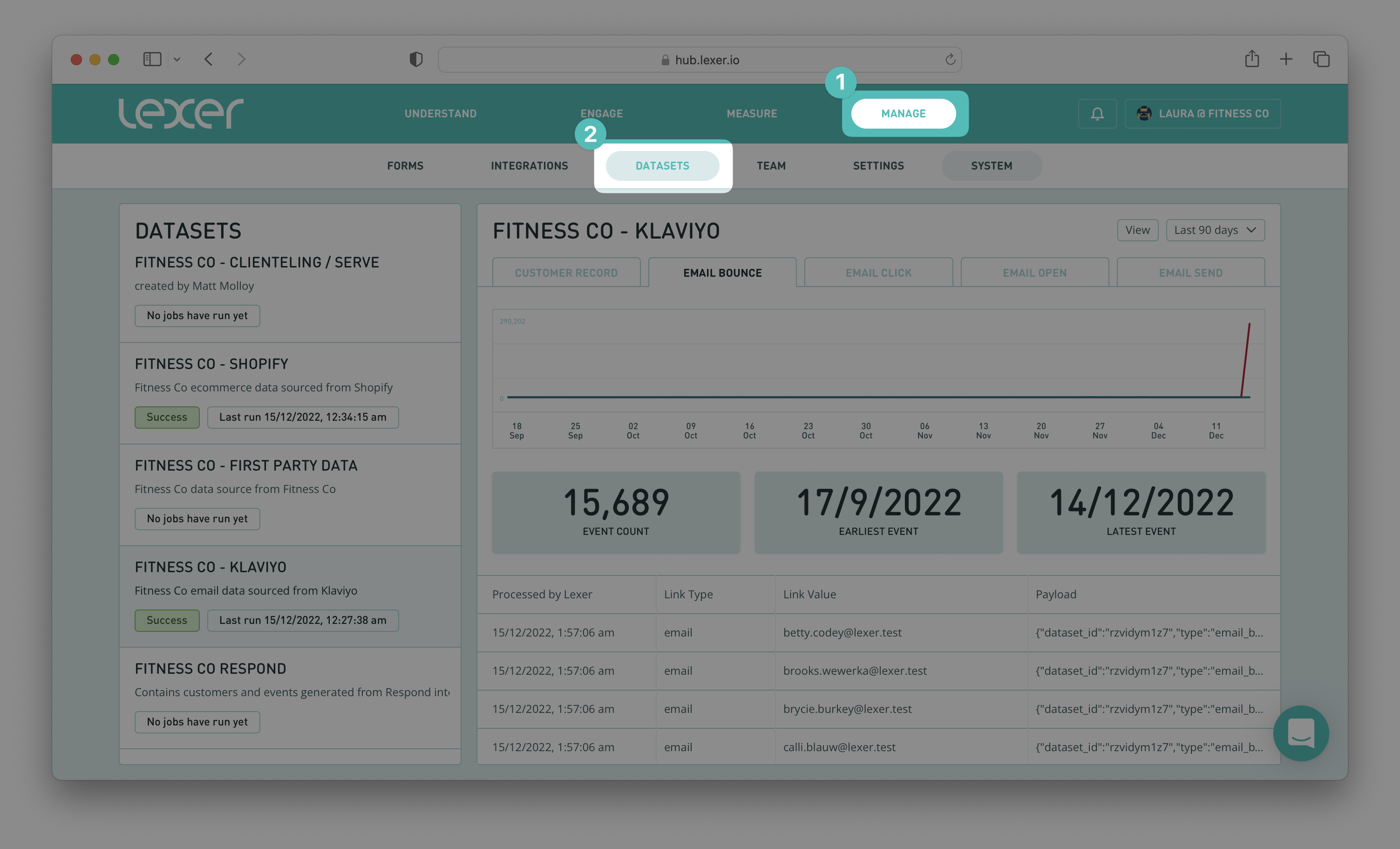Image resolution: width=1400 pixels, height=849 pixels.
Task: Go to the Integrations sub-tab
Action: [529, 166]
